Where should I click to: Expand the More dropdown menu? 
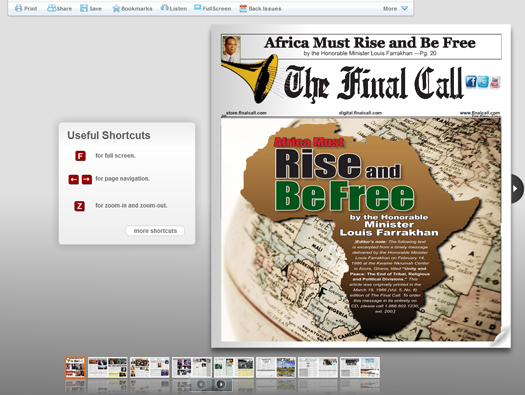pos(395,8)
